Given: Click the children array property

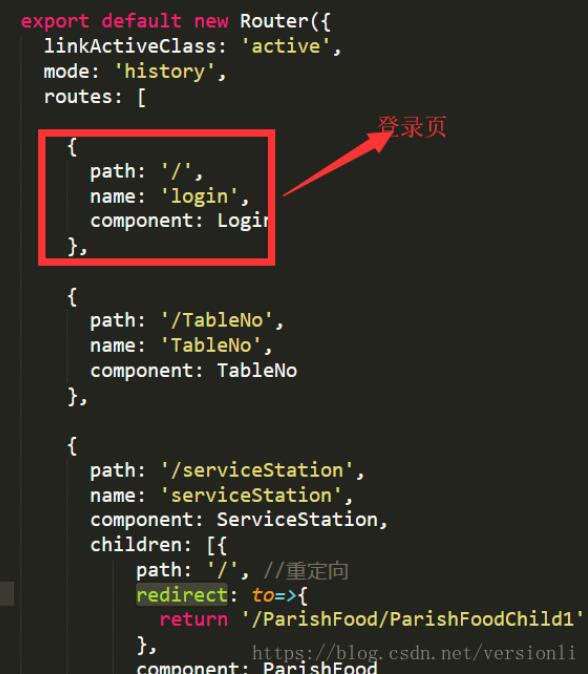Looking at the screenshot, I should click(x=137, y=545).
